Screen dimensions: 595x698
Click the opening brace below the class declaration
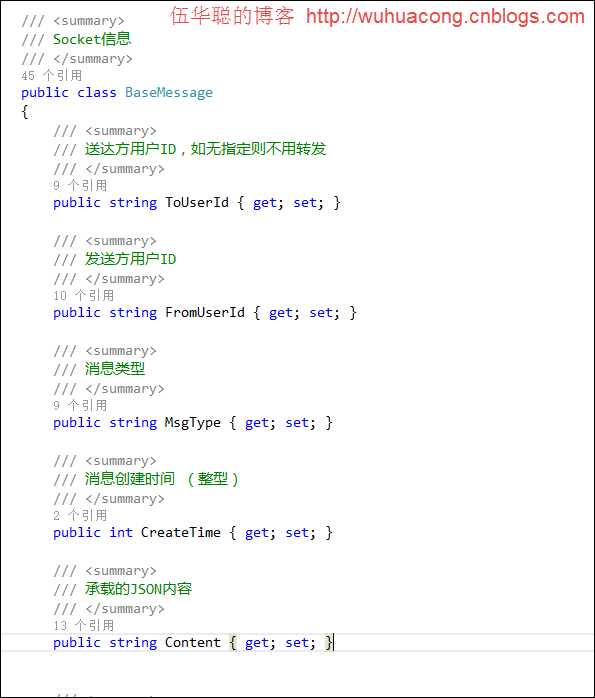24,111
